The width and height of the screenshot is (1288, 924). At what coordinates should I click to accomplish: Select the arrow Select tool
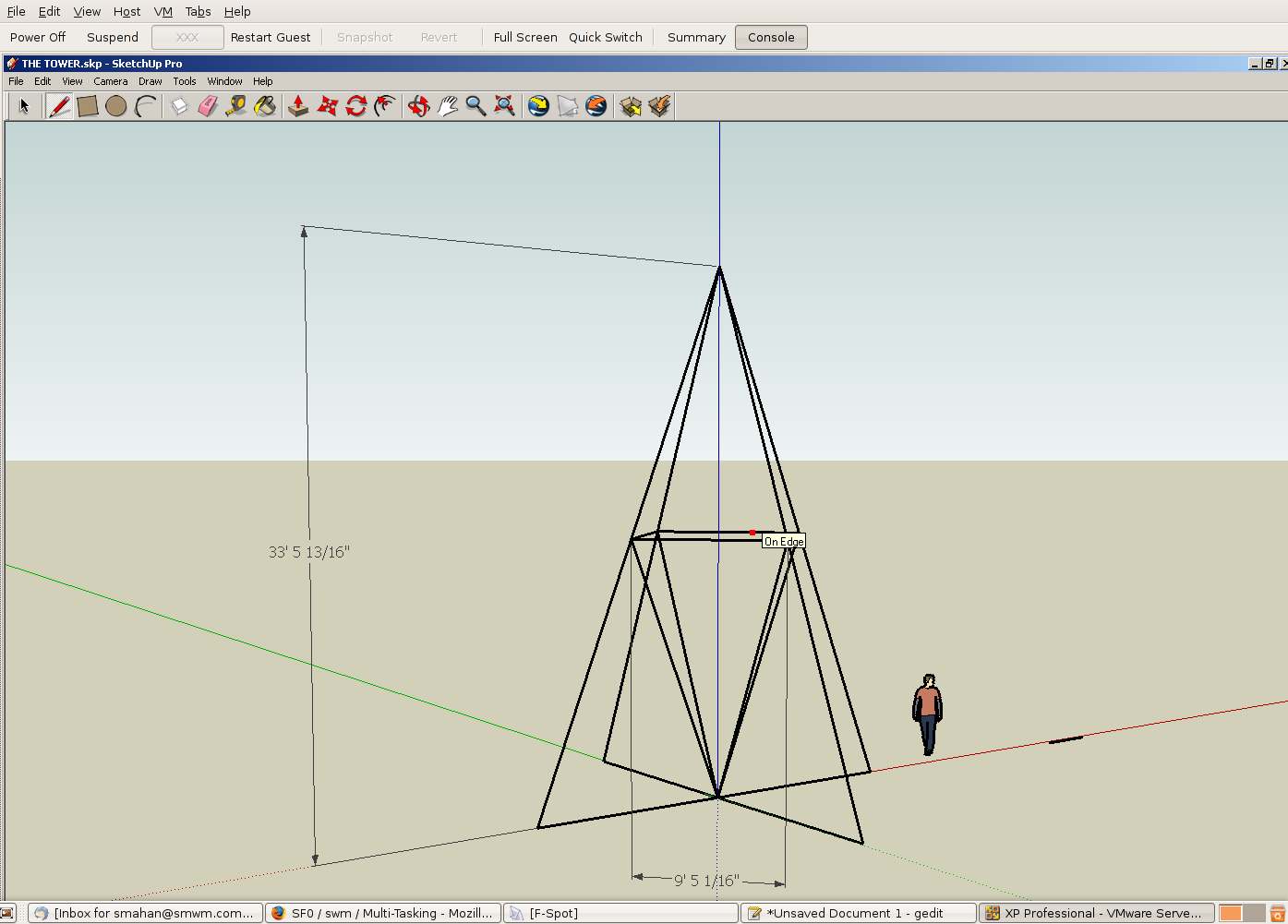coord(24,106)
